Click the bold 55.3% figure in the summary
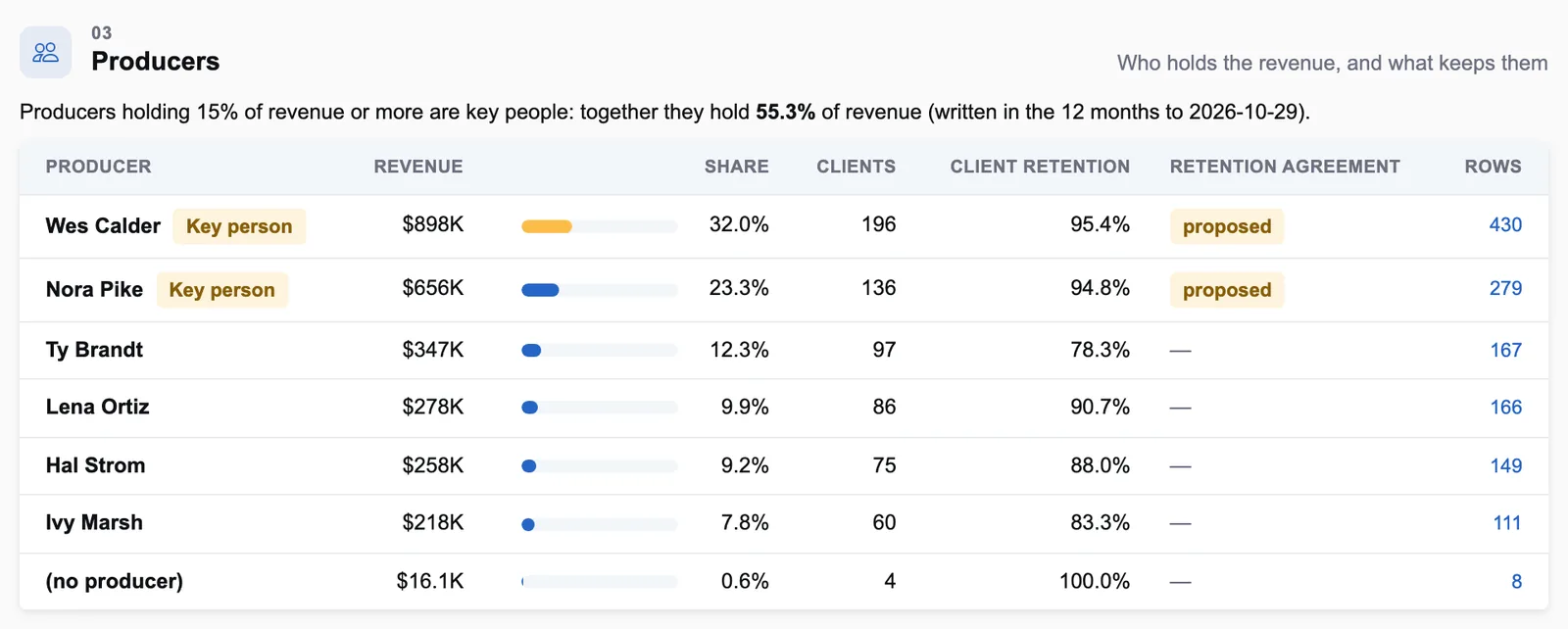Viewport: 1568px width, 629px height. pyautogui.click(x=785, y=112)
